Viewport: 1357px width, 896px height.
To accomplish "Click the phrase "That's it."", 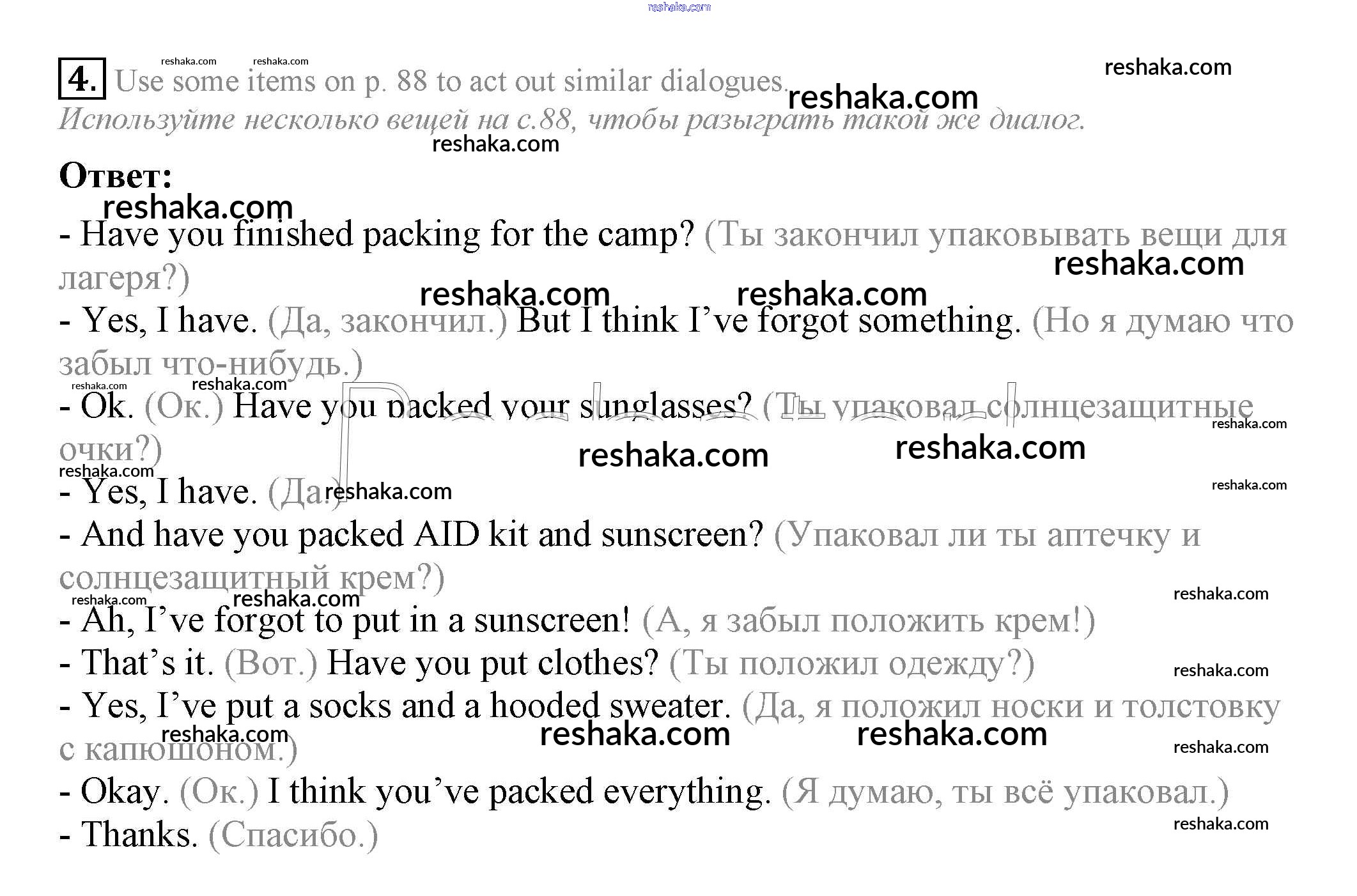I will tap(147, 663).
